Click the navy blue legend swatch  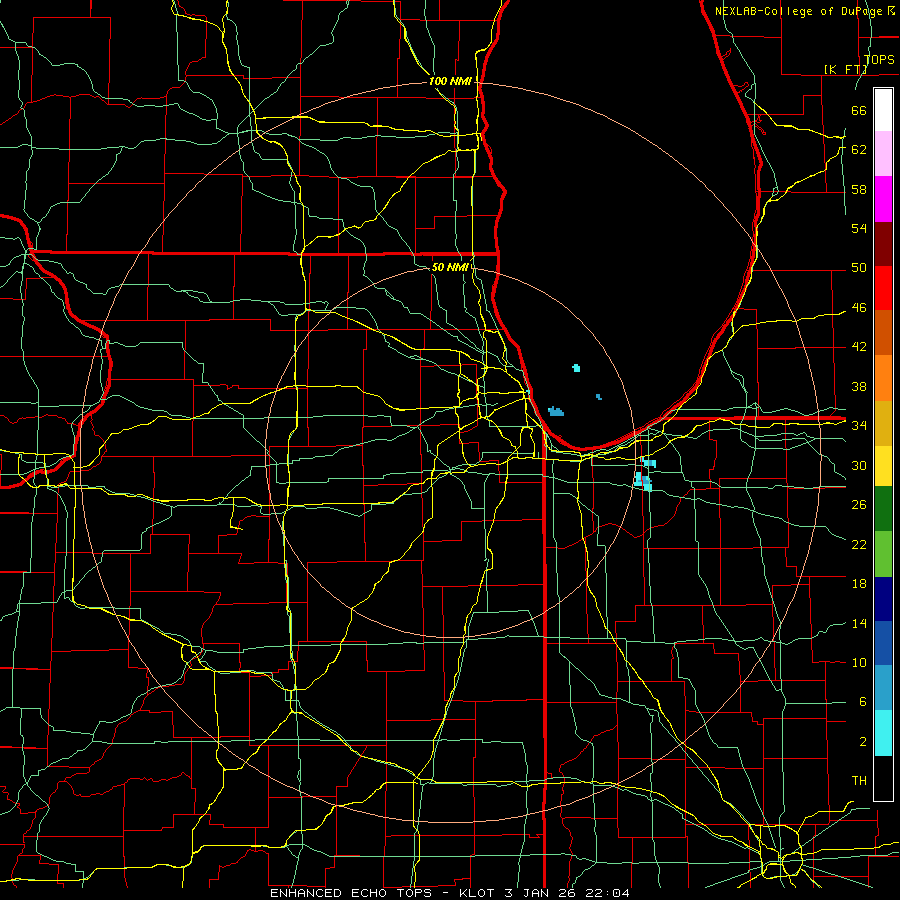click(883, 599)
